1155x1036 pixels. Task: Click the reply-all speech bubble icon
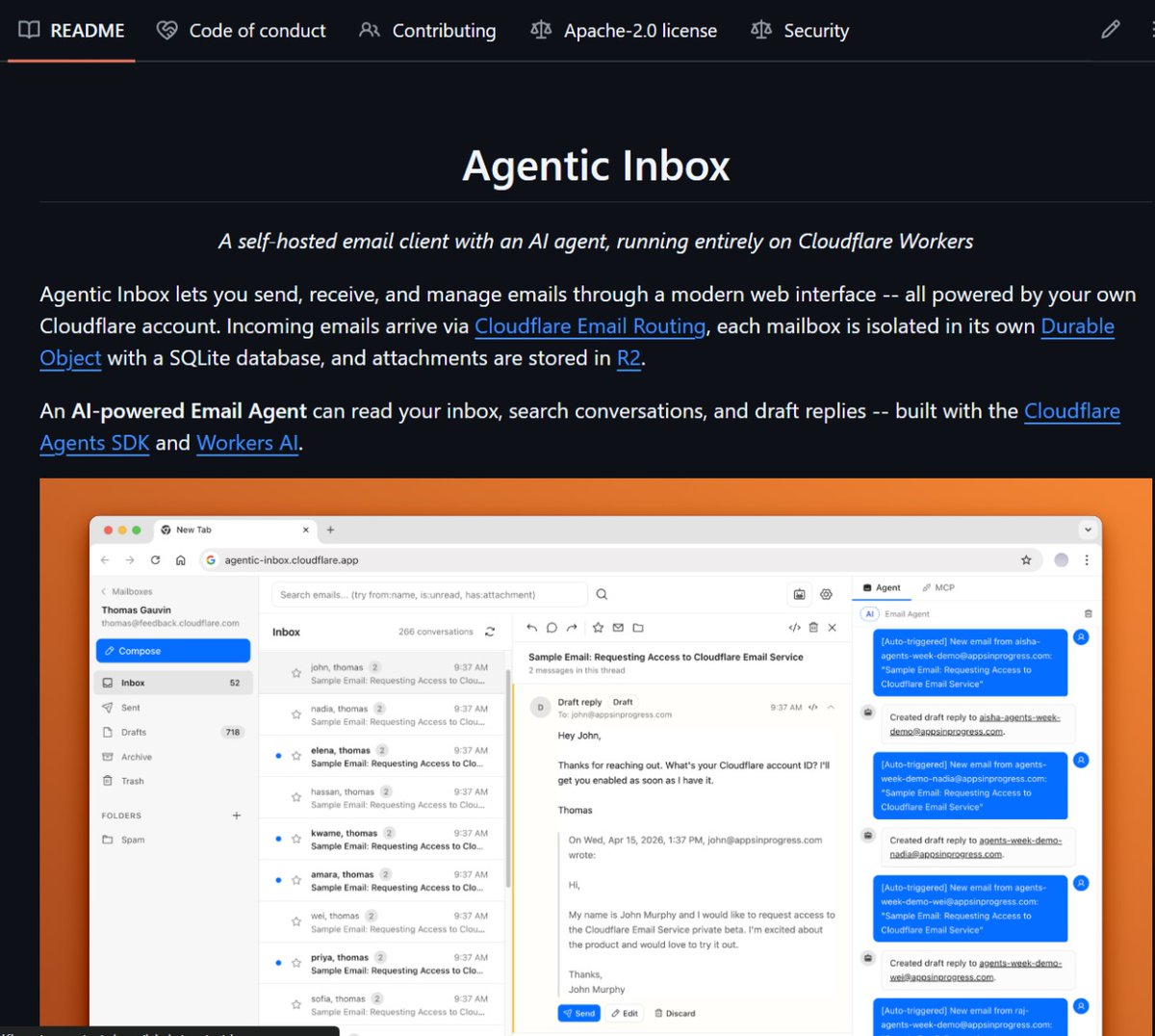tap(552, 628)
